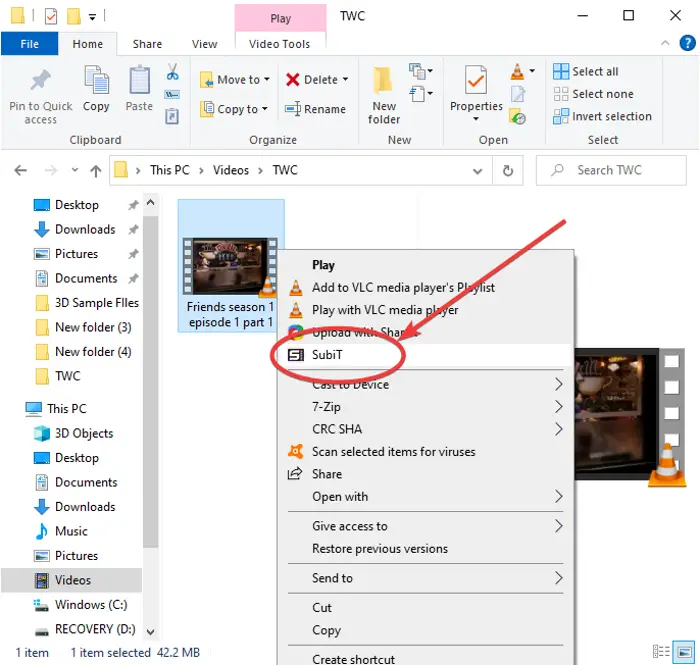
Task: Click the SubiT icon in context menu
Action: [x=296, y=355]
